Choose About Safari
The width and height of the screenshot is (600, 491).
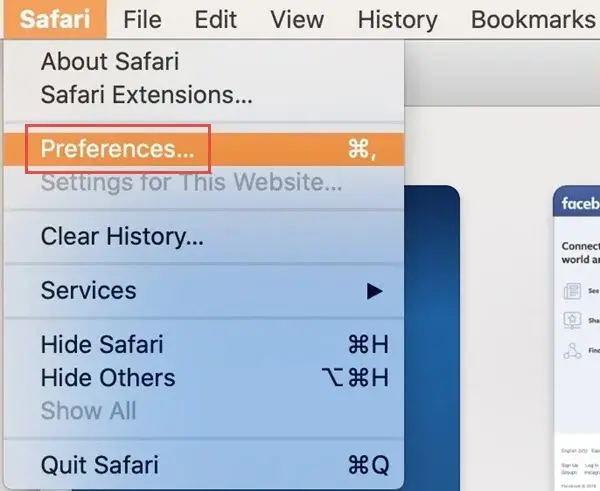pyautogui.click(x=204, y=61)
